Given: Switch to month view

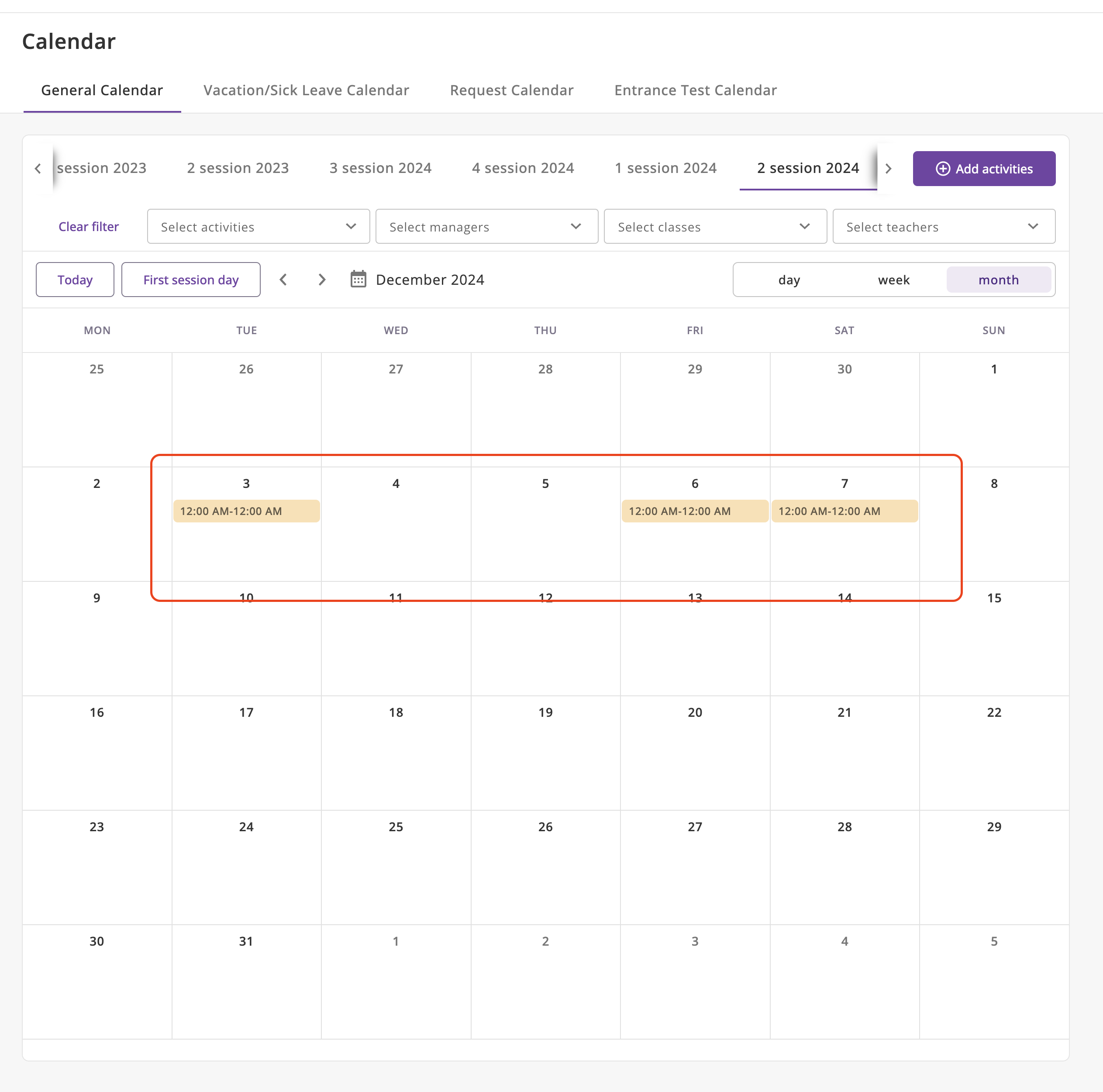Looking at the screenshot, I should click(x=998, y=280).
